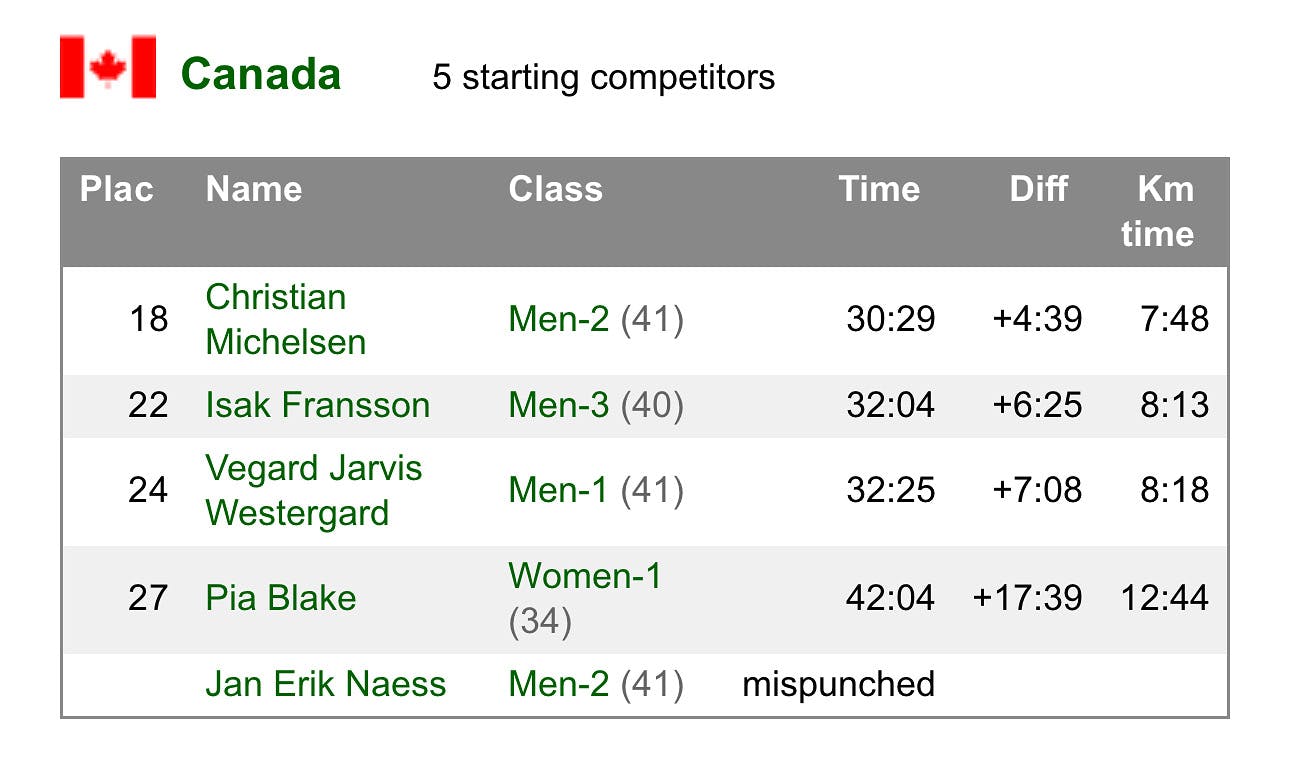The height and width of the screenshot is (766, 1290).
Task: Open Jan Erik Naess's results link
Action: pos(326,684)
